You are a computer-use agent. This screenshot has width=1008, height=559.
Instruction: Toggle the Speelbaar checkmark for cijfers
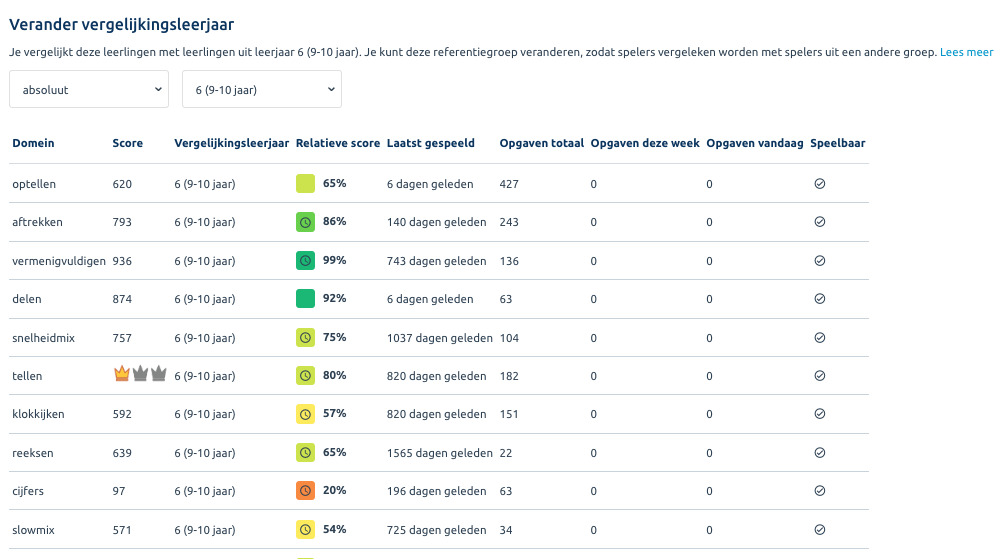(820, 491)
